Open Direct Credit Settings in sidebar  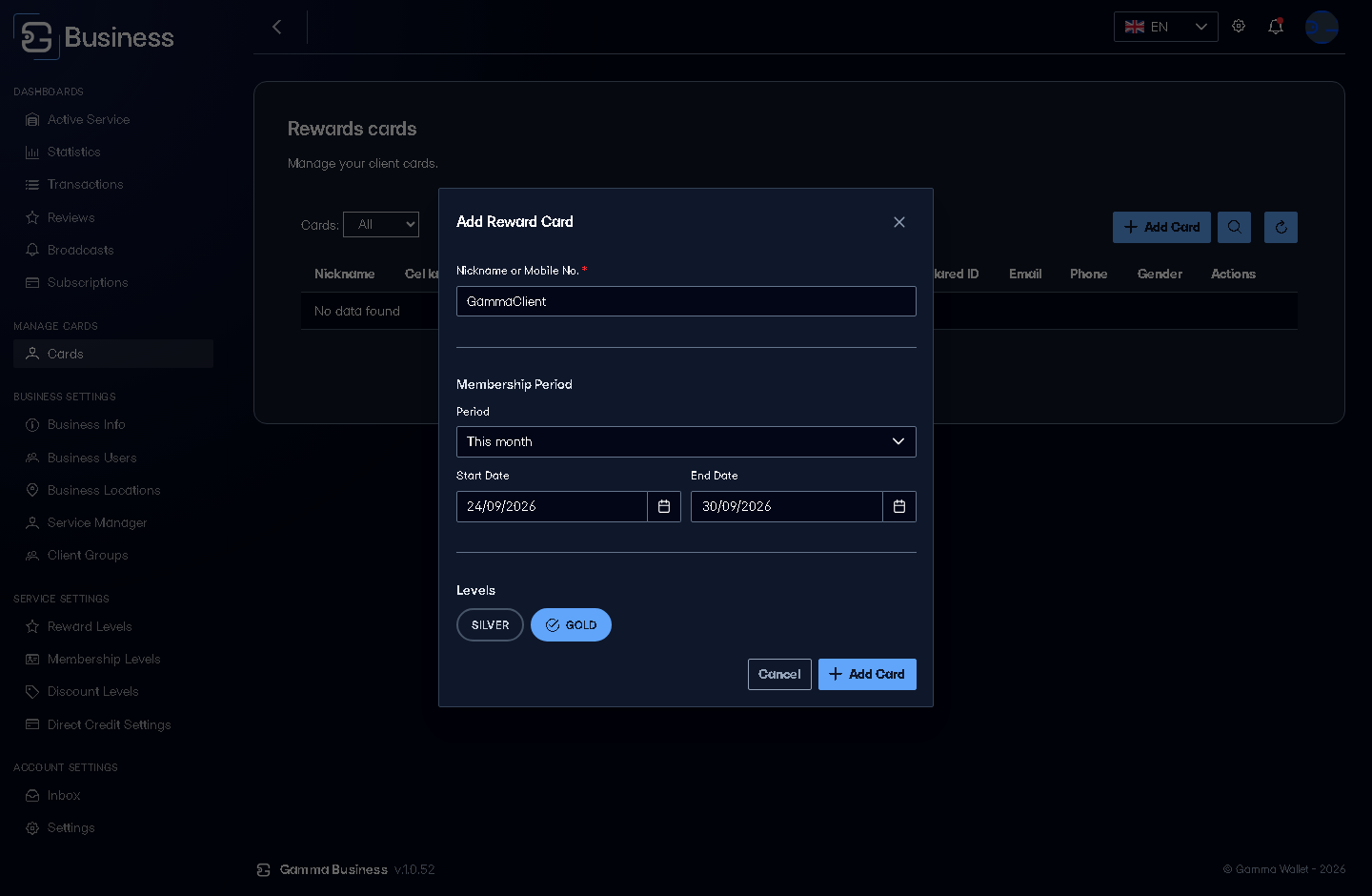113,724
